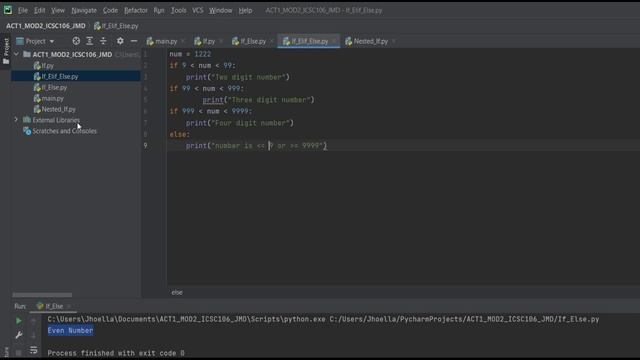Click 'if 9 < num < 99:' code line
640x360 pixels.
(x=202, y=65)
